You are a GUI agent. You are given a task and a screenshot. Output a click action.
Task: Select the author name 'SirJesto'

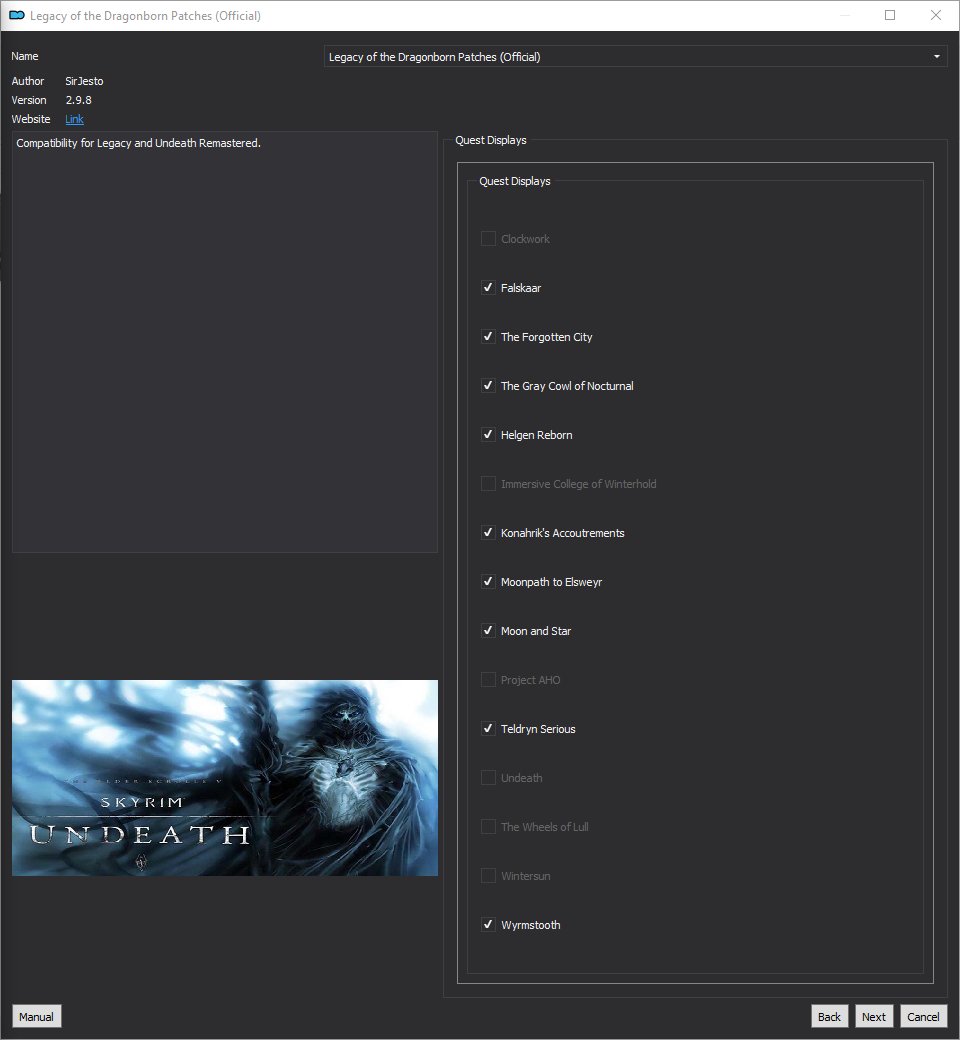(84, 81)
